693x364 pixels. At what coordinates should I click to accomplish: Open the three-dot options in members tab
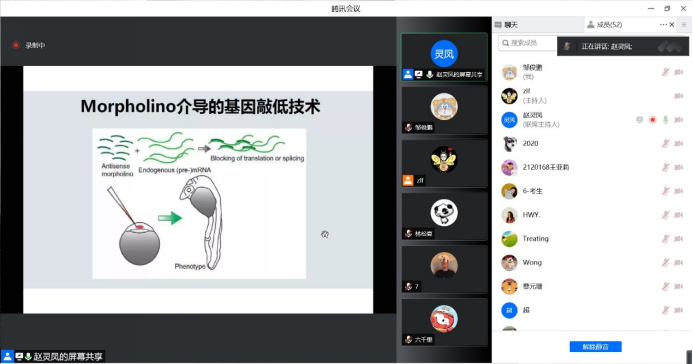(x=663, y=25)
